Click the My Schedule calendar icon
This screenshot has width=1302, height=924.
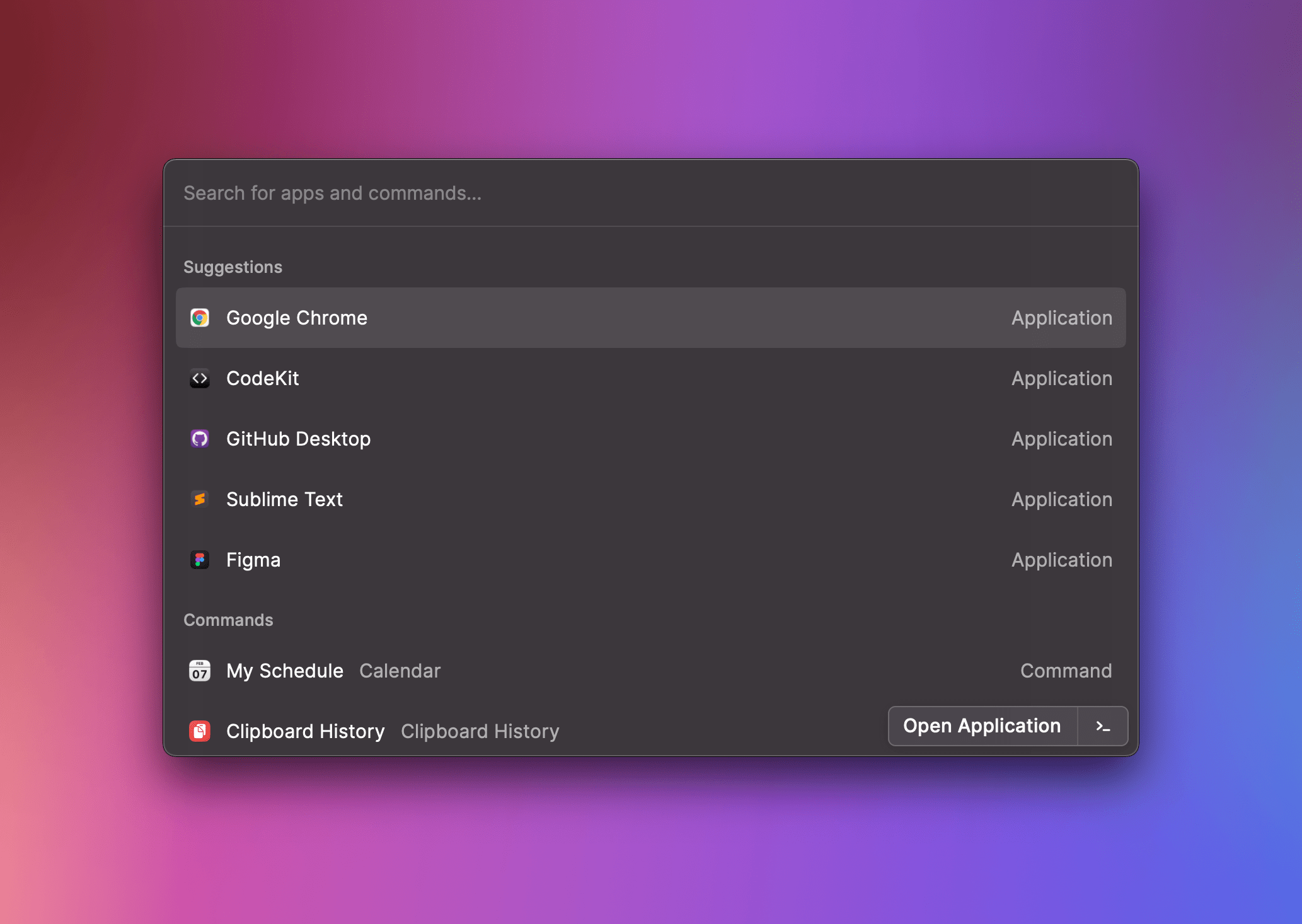[x=200, y=671]
